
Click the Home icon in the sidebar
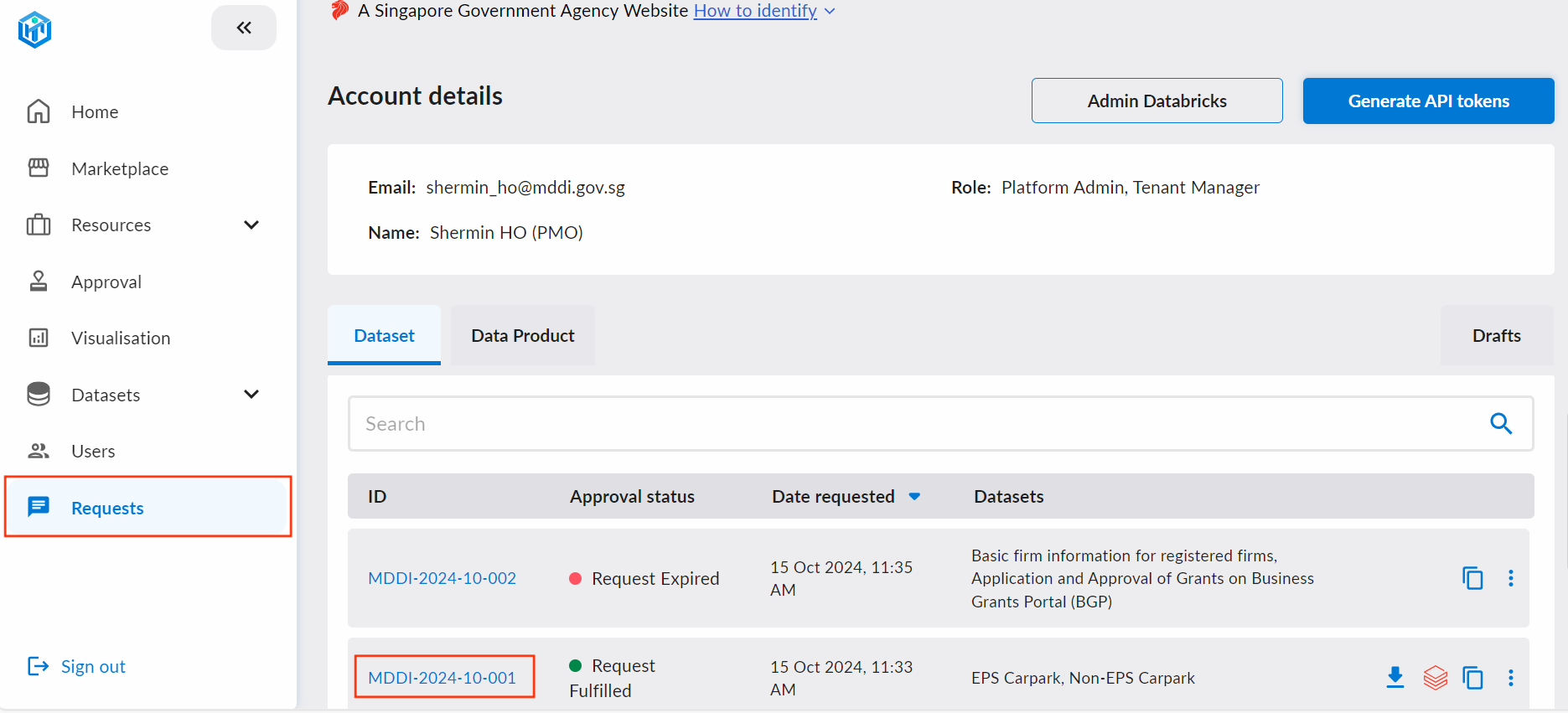pos(39,111)
